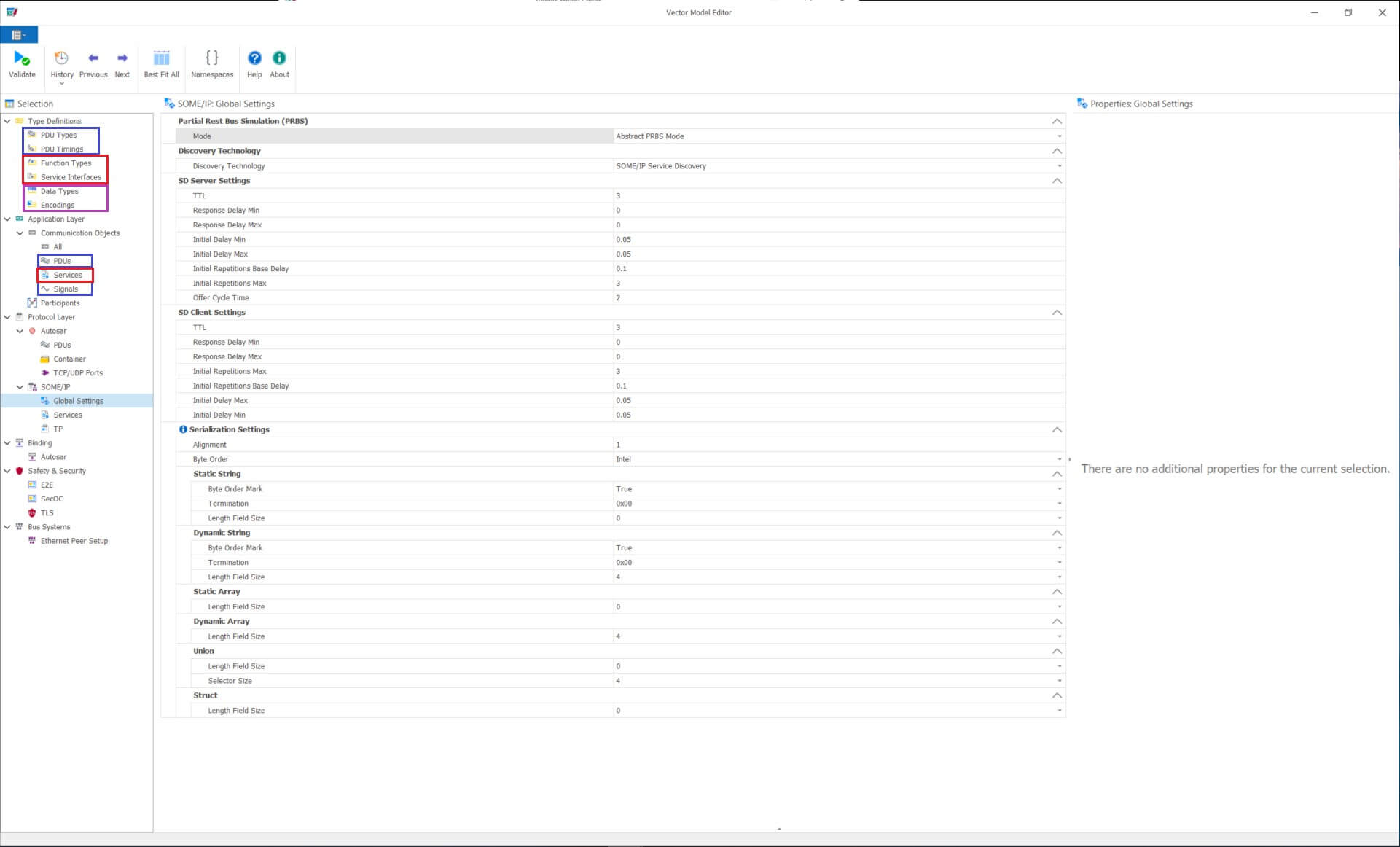Select the TCP/UDP Ports tree item
The image size is (1400, 847).
coord(78,372)
